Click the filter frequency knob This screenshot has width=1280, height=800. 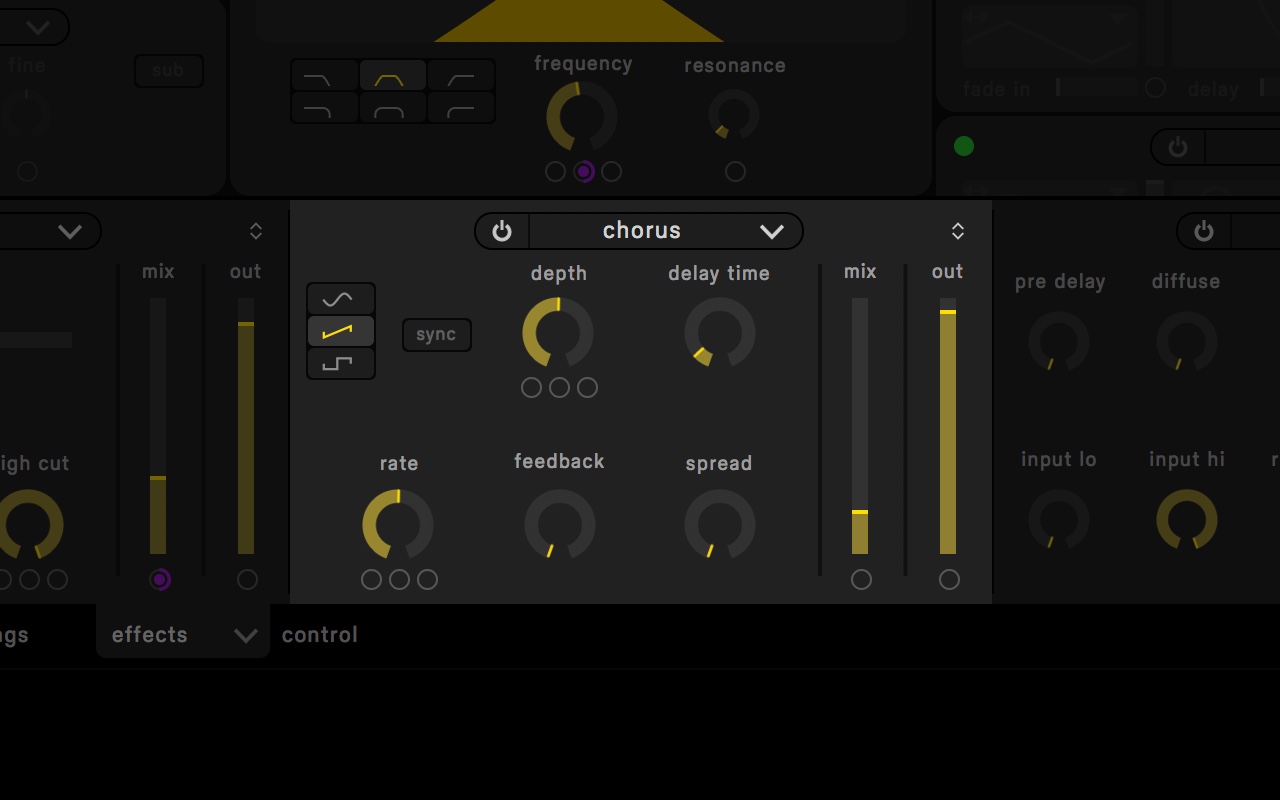pos(582,116)
